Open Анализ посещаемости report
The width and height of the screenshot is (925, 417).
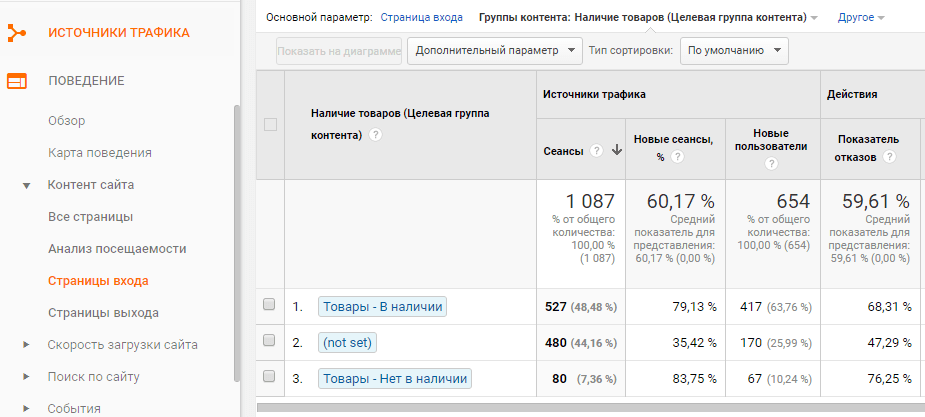coord(117,249)
